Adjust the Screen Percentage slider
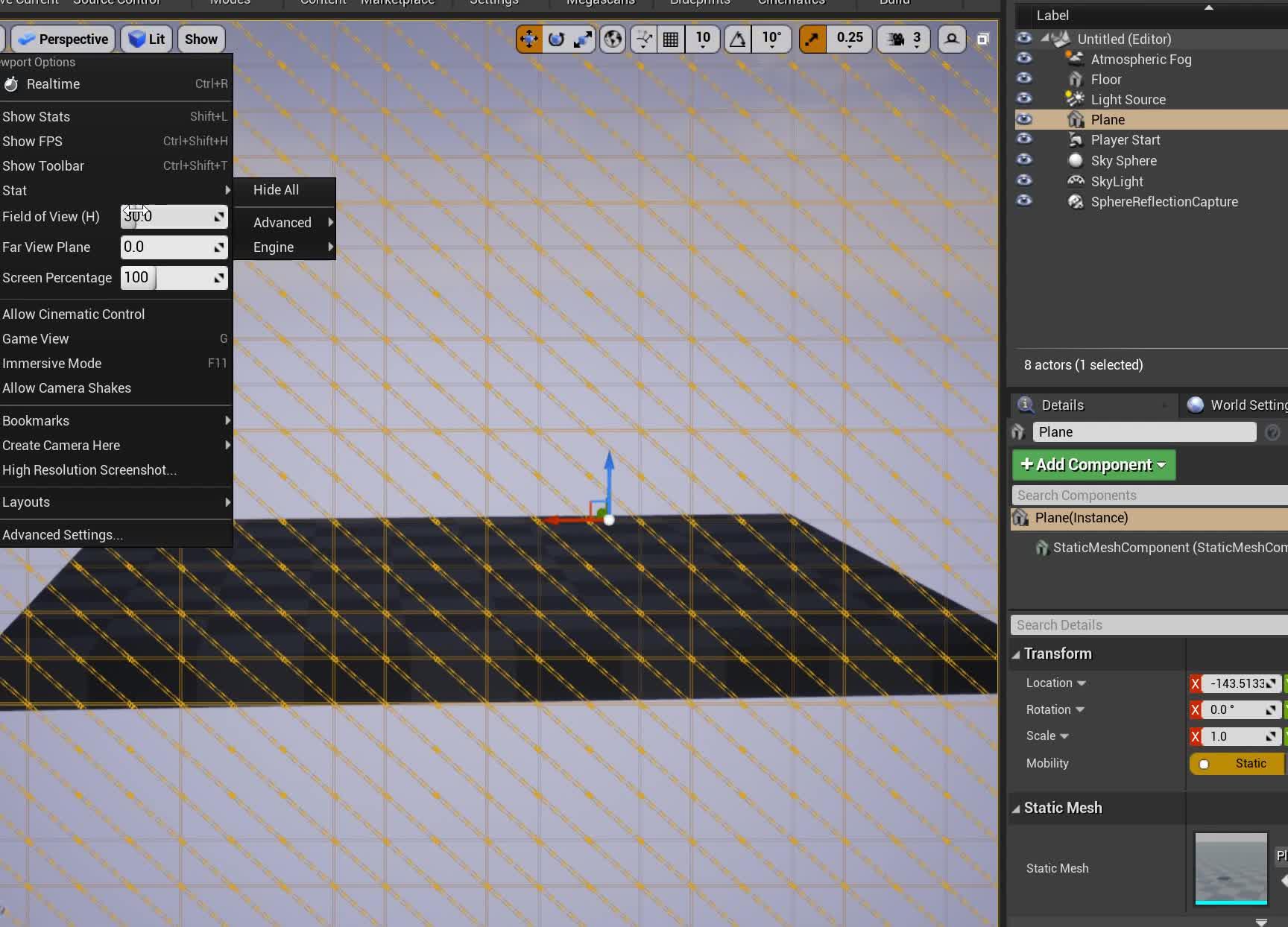 click(174, 277)
